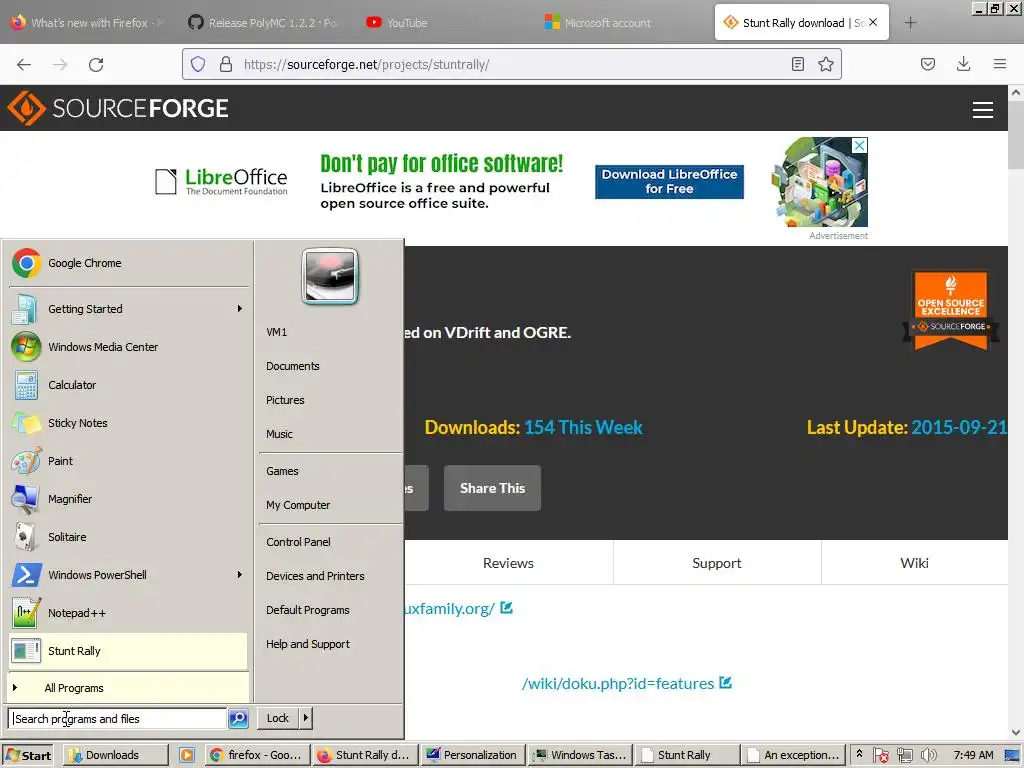Click the user account picture
1024x768 pixels.
point(330,276)
